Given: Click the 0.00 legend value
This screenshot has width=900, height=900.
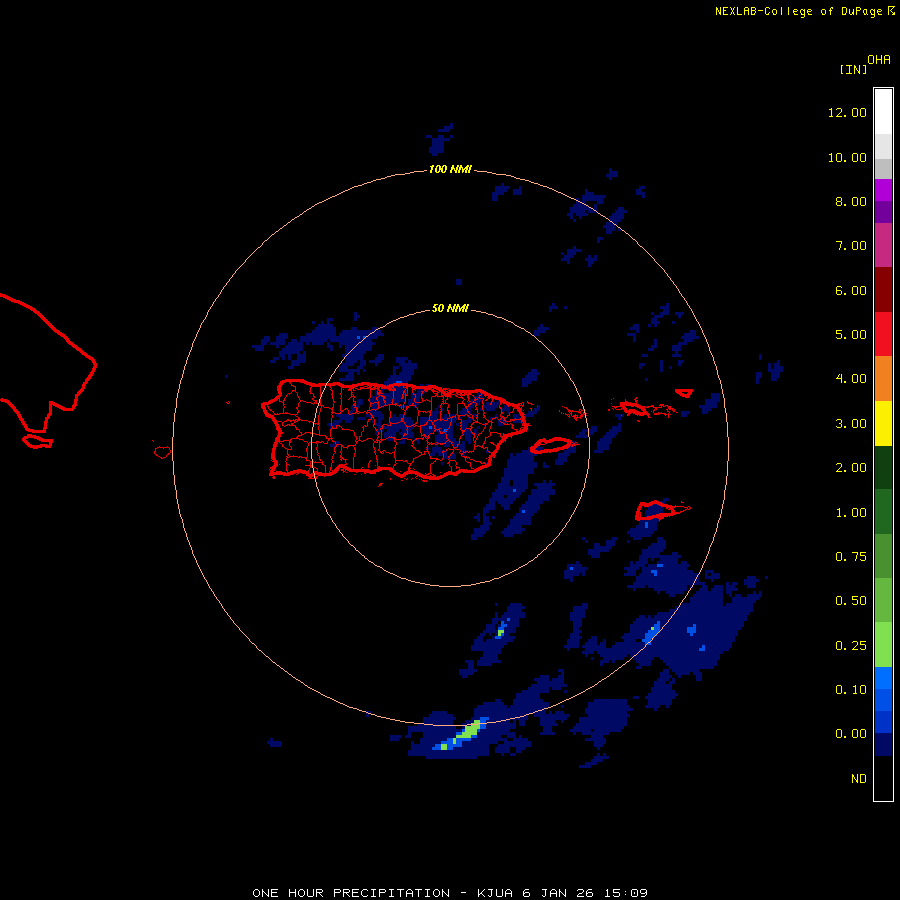Looking at the screenshot, I should [851, 734].
